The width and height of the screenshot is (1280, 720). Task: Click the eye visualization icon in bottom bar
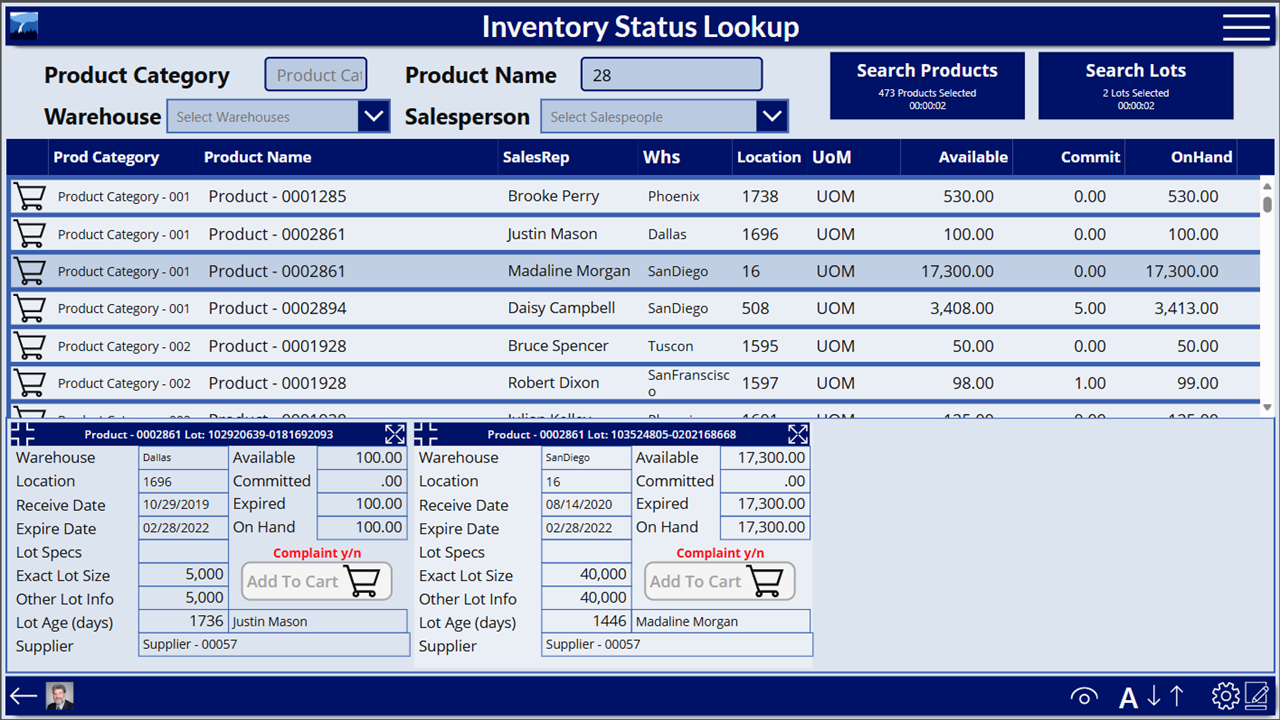pos(1084,696)
